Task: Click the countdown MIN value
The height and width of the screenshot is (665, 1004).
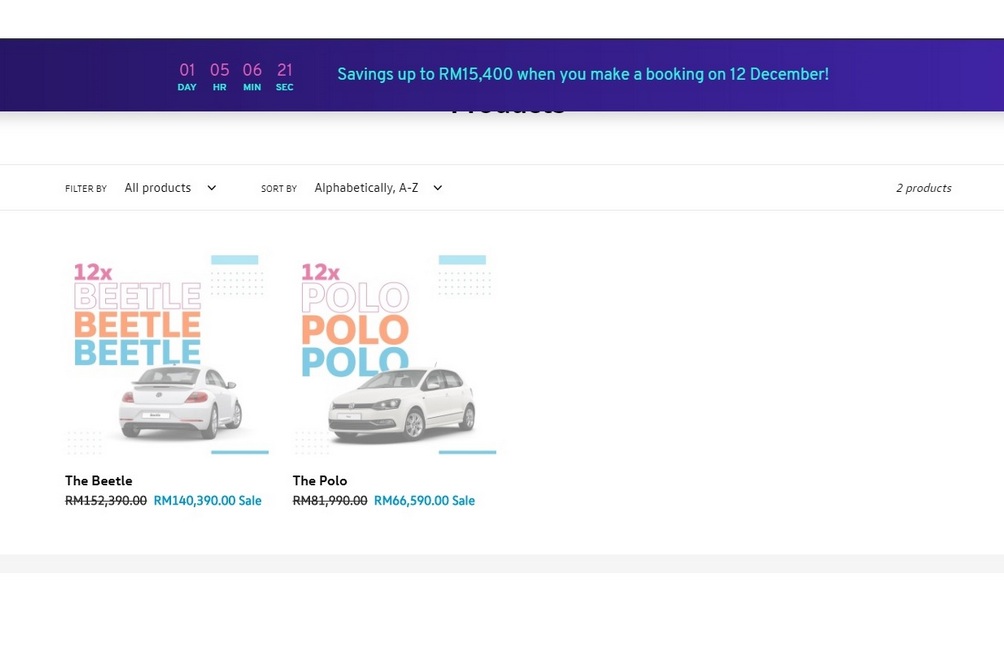Action: tap(252, 70)
